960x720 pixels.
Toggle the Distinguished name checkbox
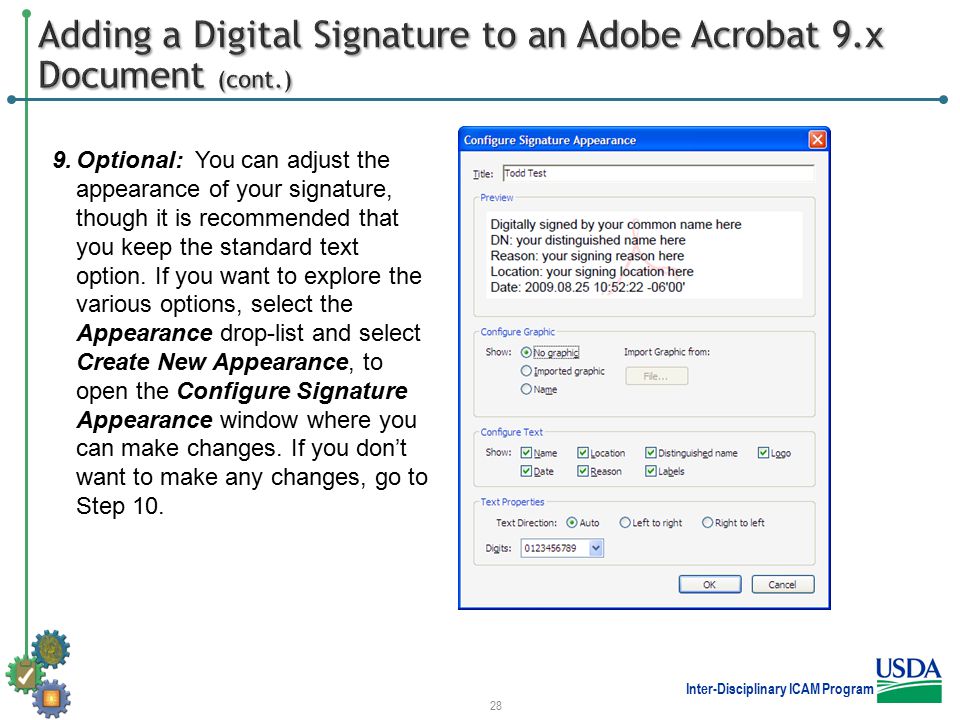point(651,453)
